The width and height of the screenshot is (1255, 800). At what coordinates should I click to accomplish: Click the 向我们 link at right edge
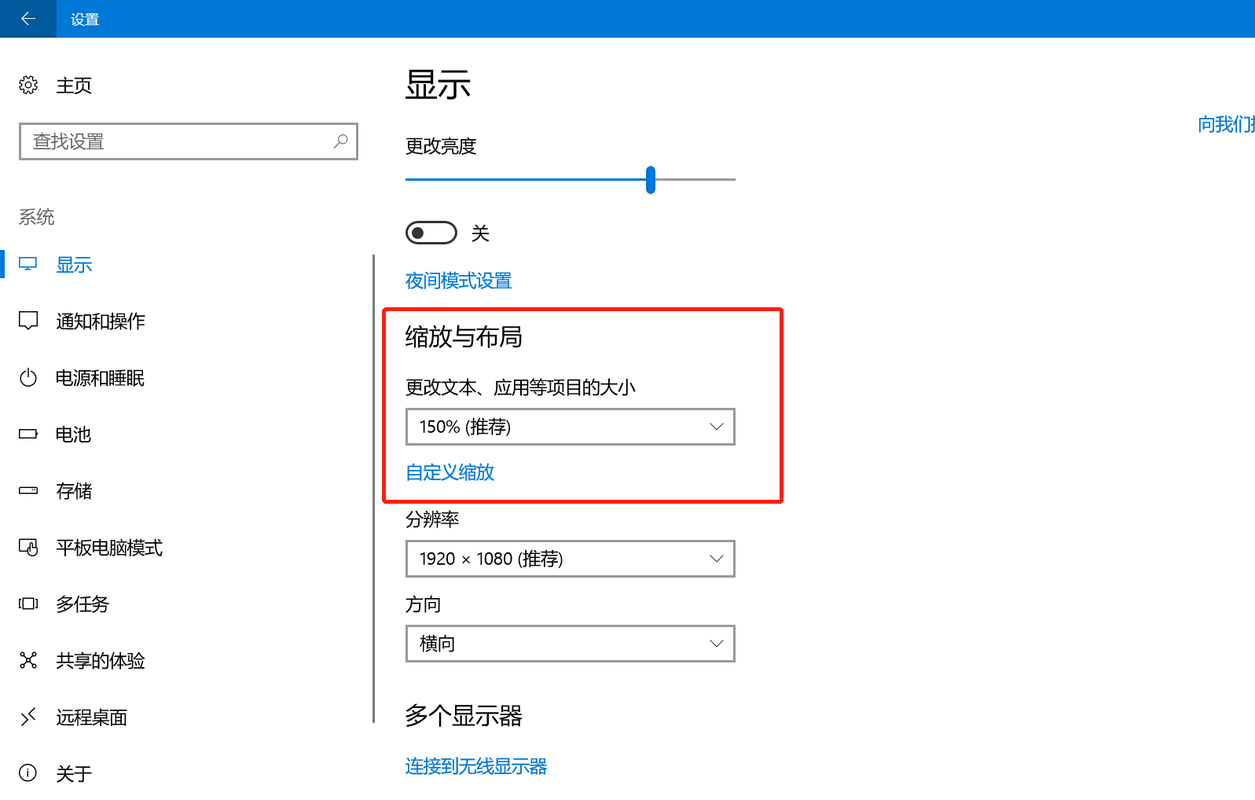(x=1226, y=124)
